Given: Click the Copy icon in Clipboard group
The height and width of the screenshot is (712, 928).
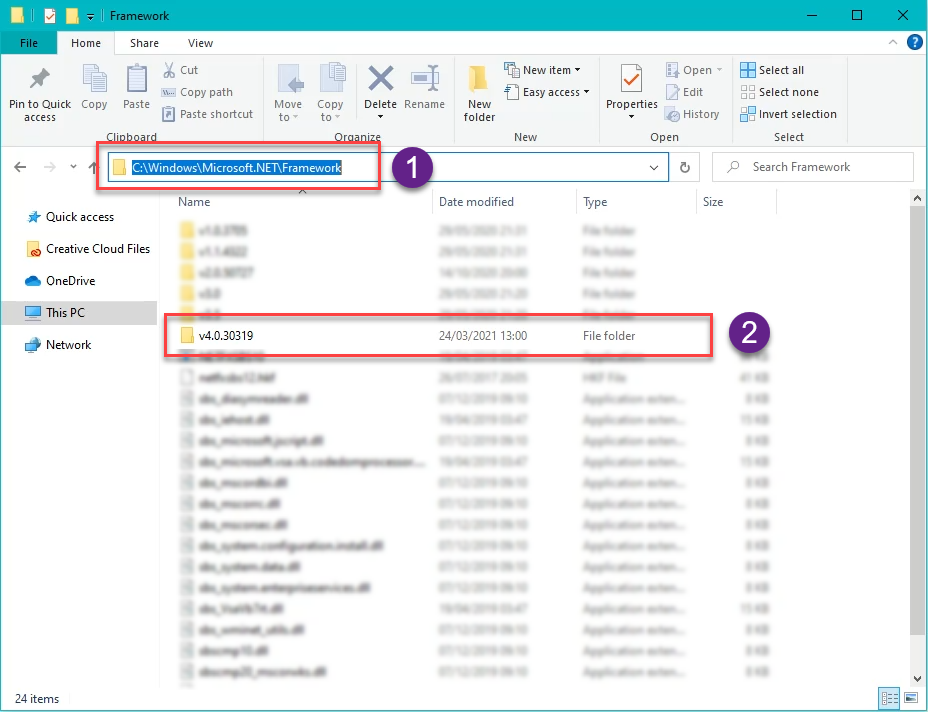Looking at the screenshot, I should [94, 87].
